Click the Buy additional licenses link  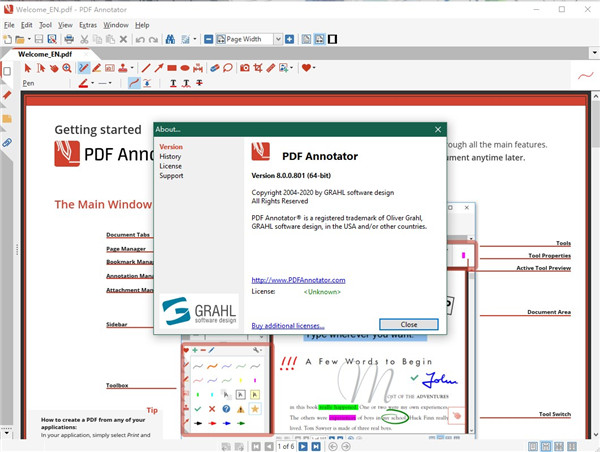287,326
